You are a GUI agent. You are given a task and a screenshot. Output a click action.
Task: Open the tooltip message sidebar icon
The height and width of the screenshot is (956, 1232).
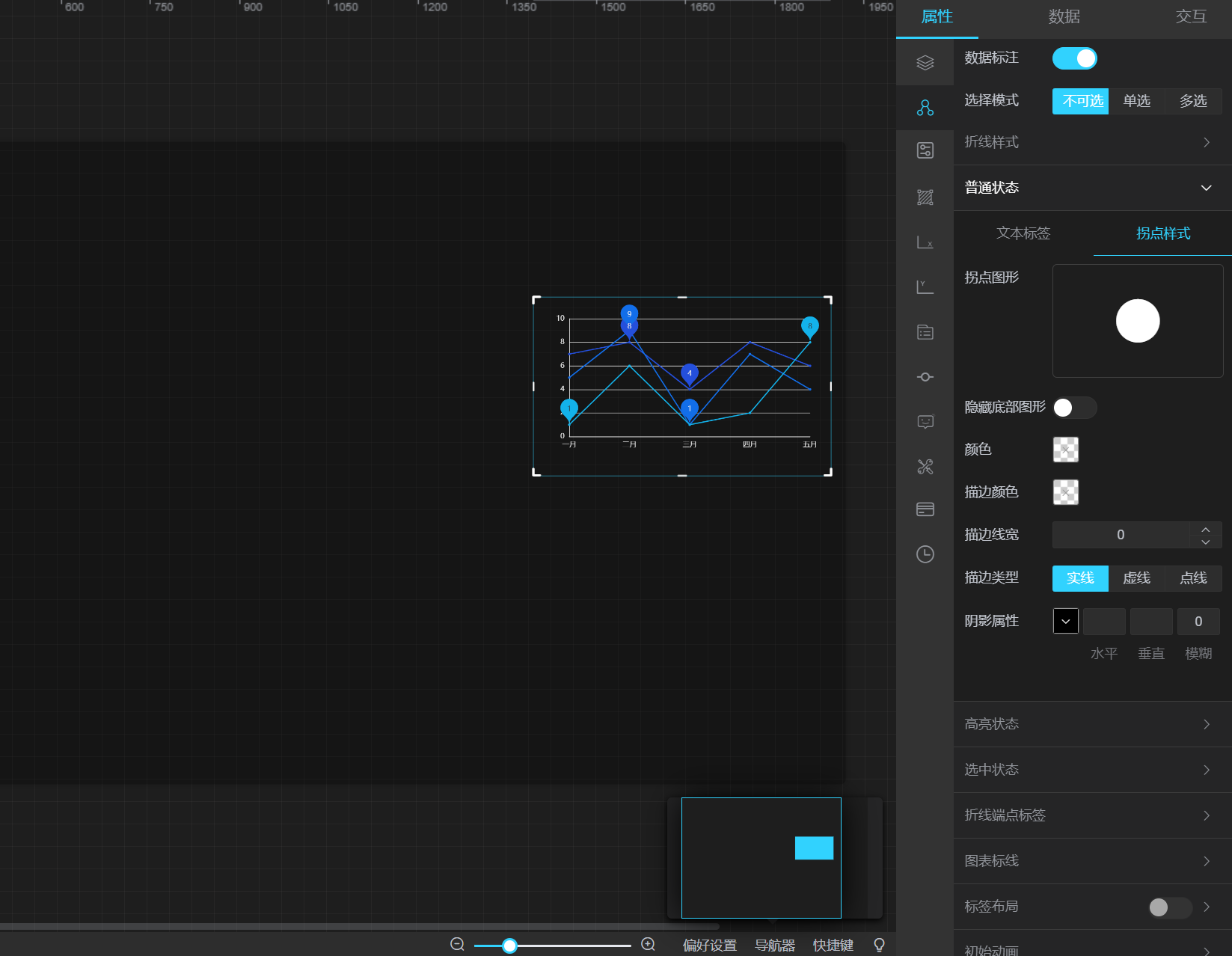click(925, 422)
